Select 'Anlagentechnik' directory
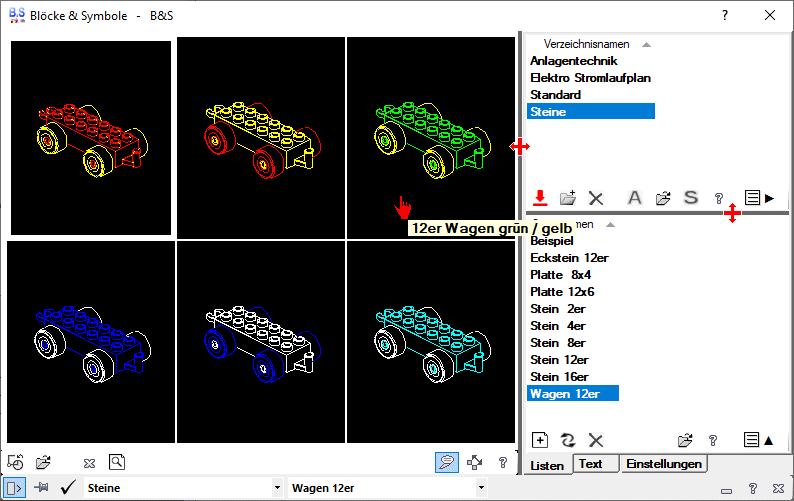The image size is (794, 501). pyautogui.click(x=574, y=61)
